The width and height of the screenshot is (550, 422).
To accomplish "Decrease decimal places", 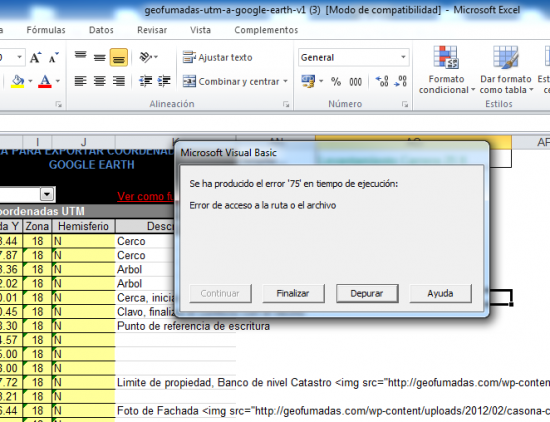I will click(400, 81).
